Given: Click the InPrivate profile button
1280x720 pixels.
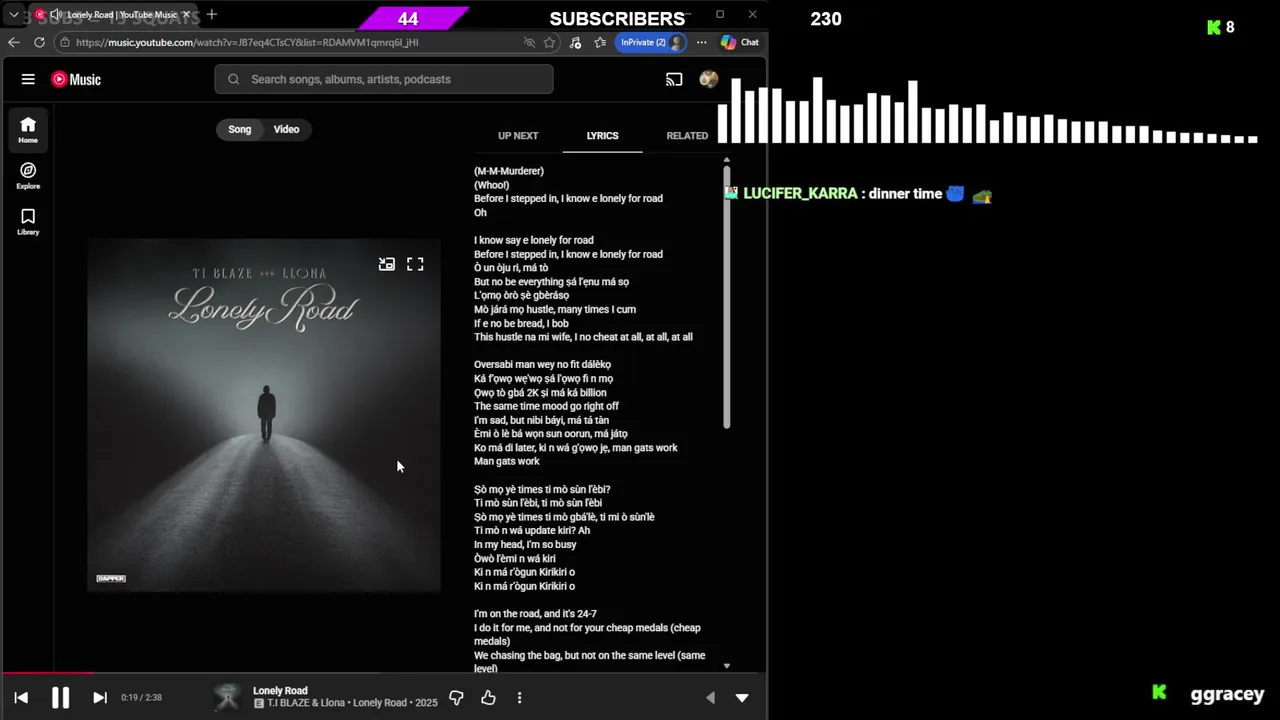Looking at the screenshot, I should pyautogui.click(x=652, y=42).
